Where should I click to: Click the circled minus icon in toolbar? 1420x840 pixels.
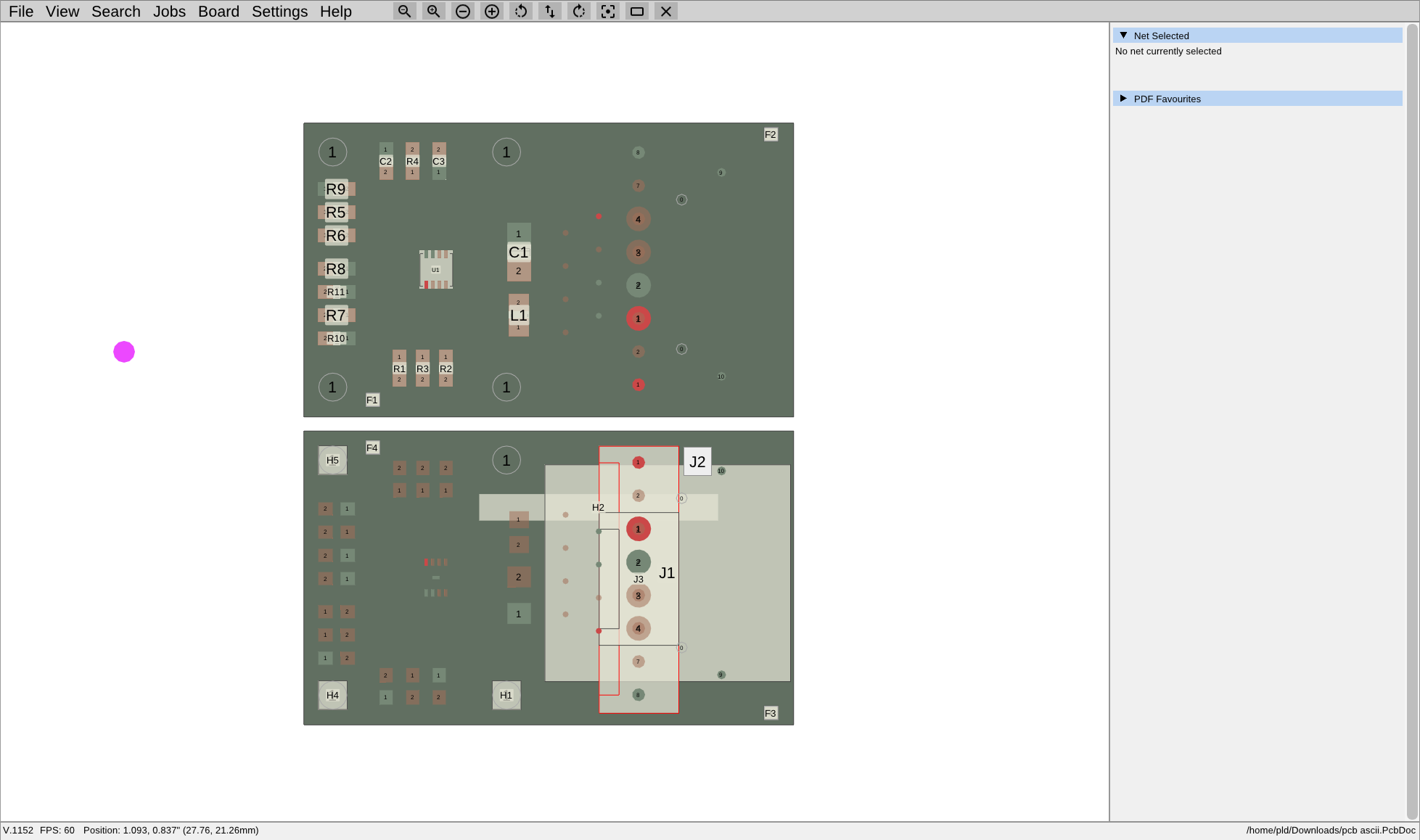462,11
